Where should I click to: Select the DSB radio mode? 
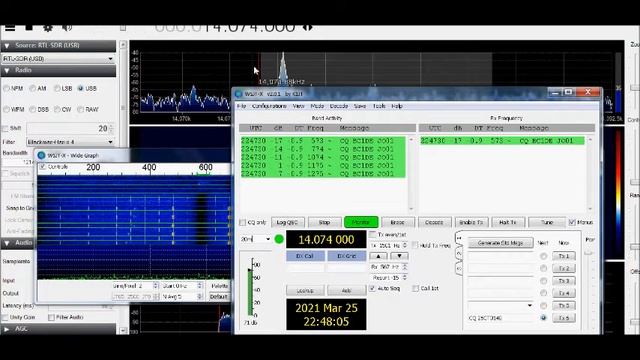[32, 109]
